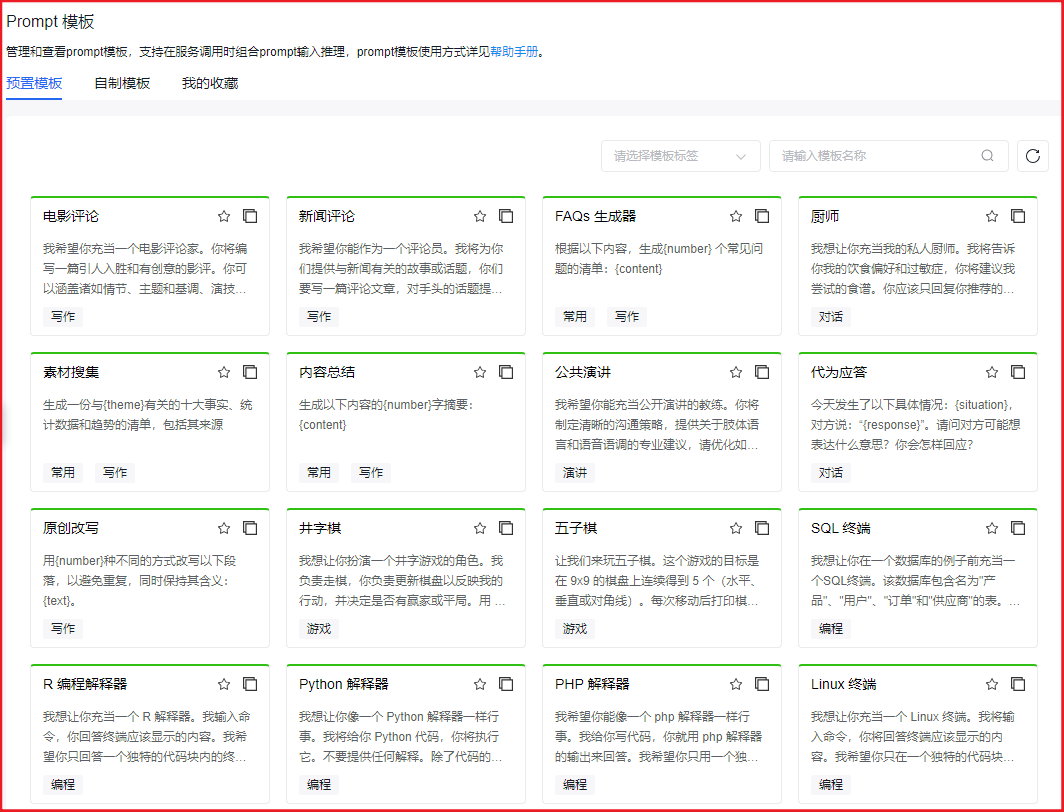
Task: Open the 公共演讲 template title
Action: click(x=583, y=372)
